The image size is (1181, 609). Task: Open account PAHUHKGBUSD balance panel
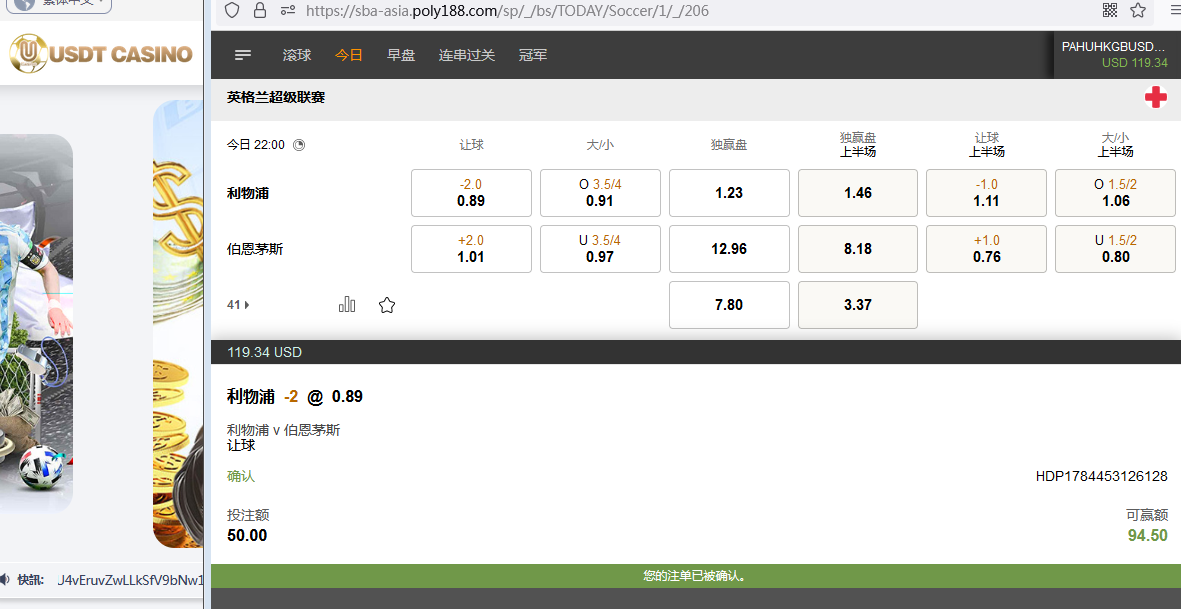point(1117,54)
